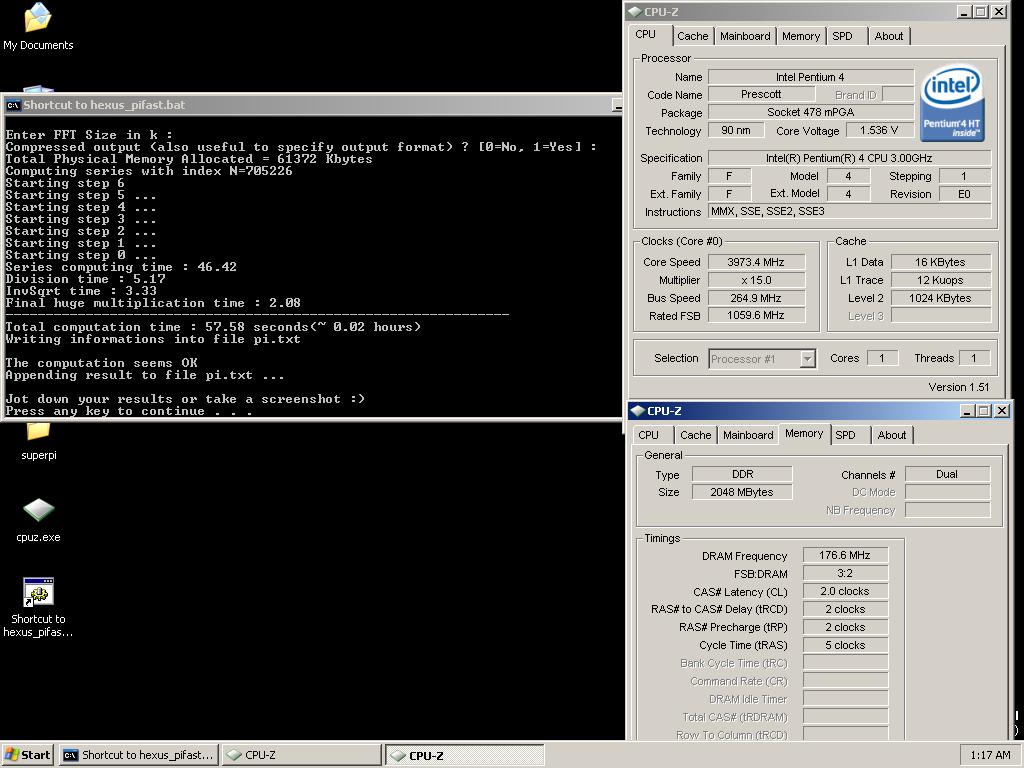Click the Package field Socket 478 mPGA
Viewport: 1024px width, 768px height.
click(810, 112)
